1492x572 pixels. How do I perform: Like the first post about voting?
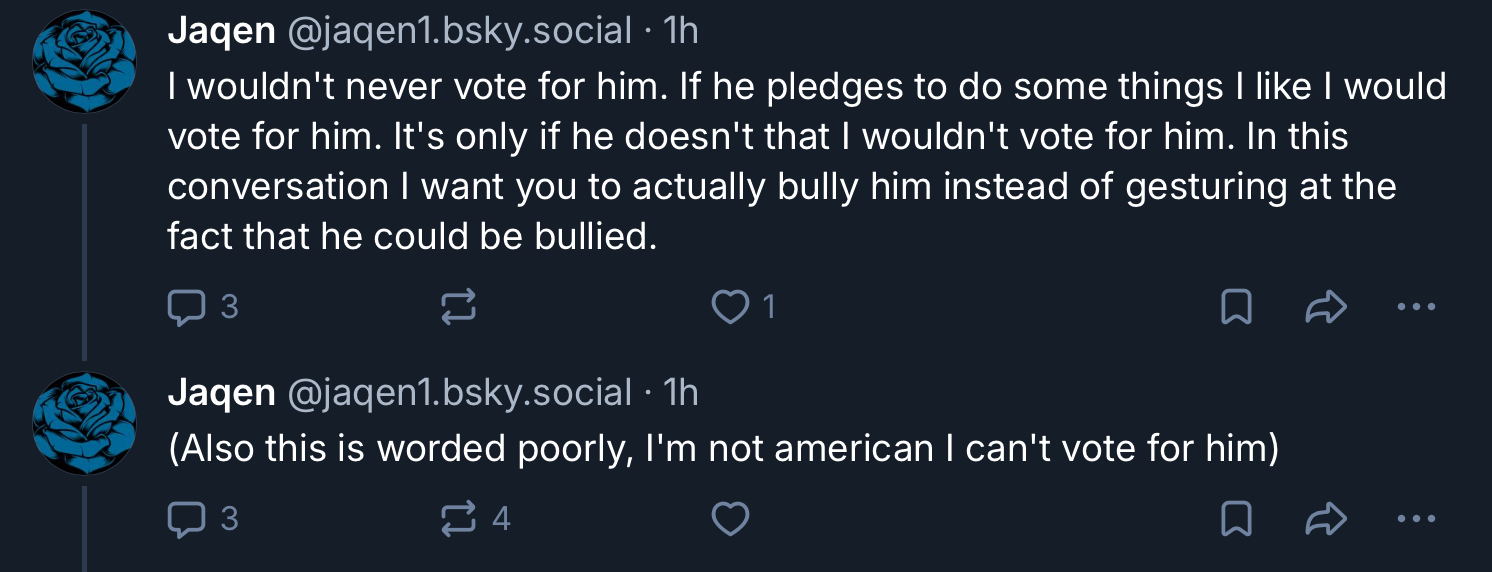tap(729, 307)
